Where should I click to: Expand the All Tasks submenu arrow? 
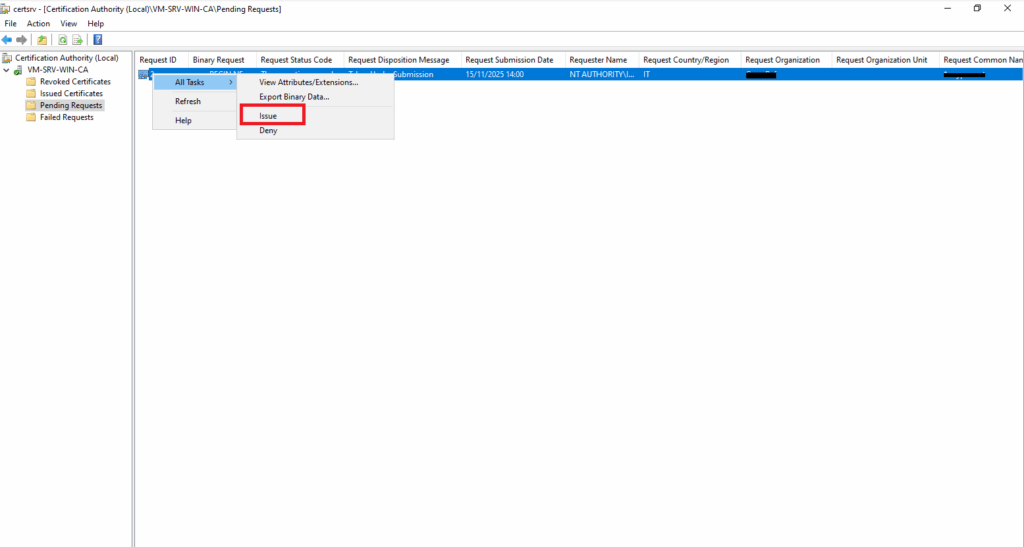pos(231,82)
